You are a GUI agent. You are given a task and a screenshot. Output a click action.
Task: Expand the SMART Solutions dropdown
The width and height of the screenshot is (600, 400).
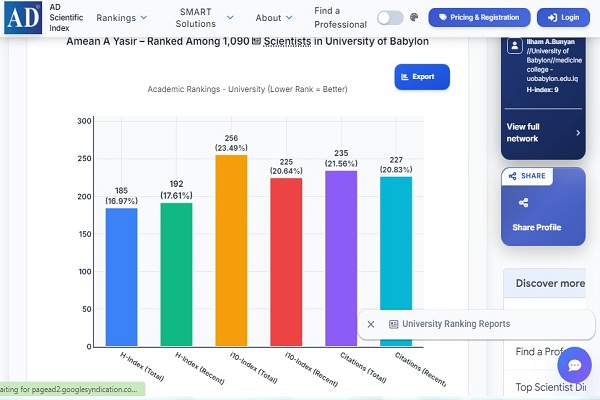(204, 18)
